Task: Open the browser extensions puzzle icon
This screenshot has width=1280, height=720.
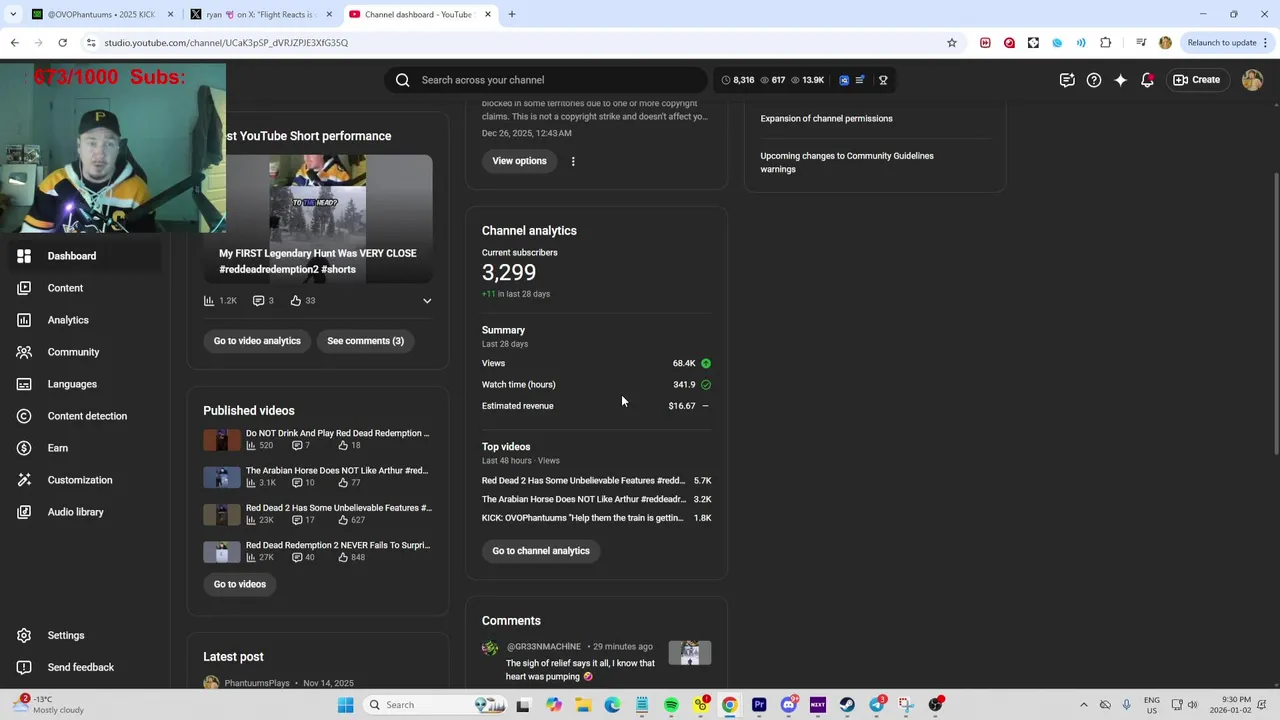Action: [x=1105, y=43]
